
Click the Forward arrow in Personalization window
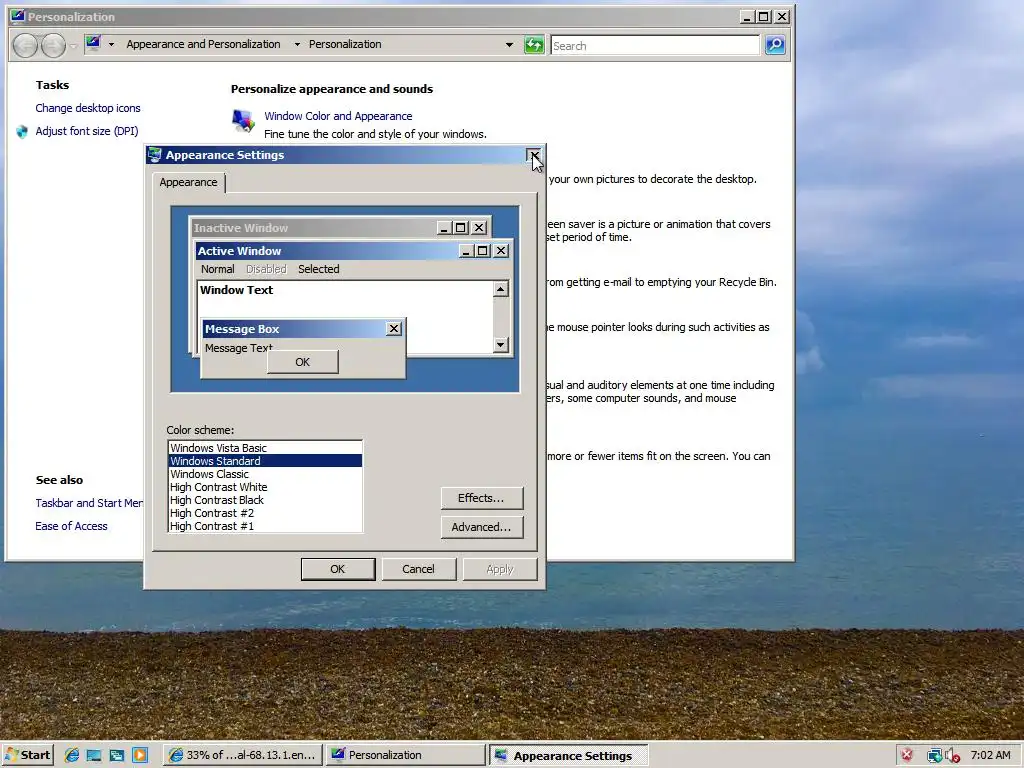click(54, 45)
